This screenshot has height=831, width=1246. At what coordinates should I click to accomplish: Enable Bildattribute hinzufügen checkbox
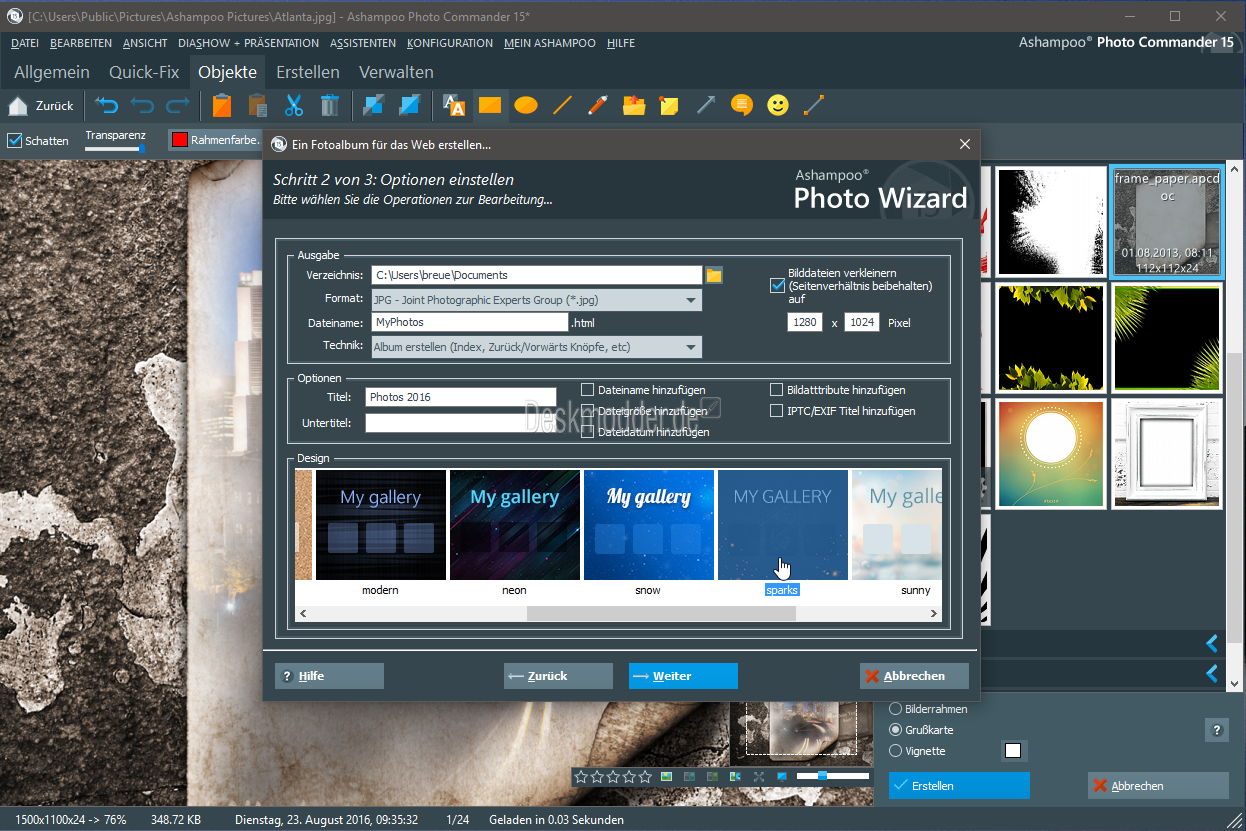(x=777, y=390)
